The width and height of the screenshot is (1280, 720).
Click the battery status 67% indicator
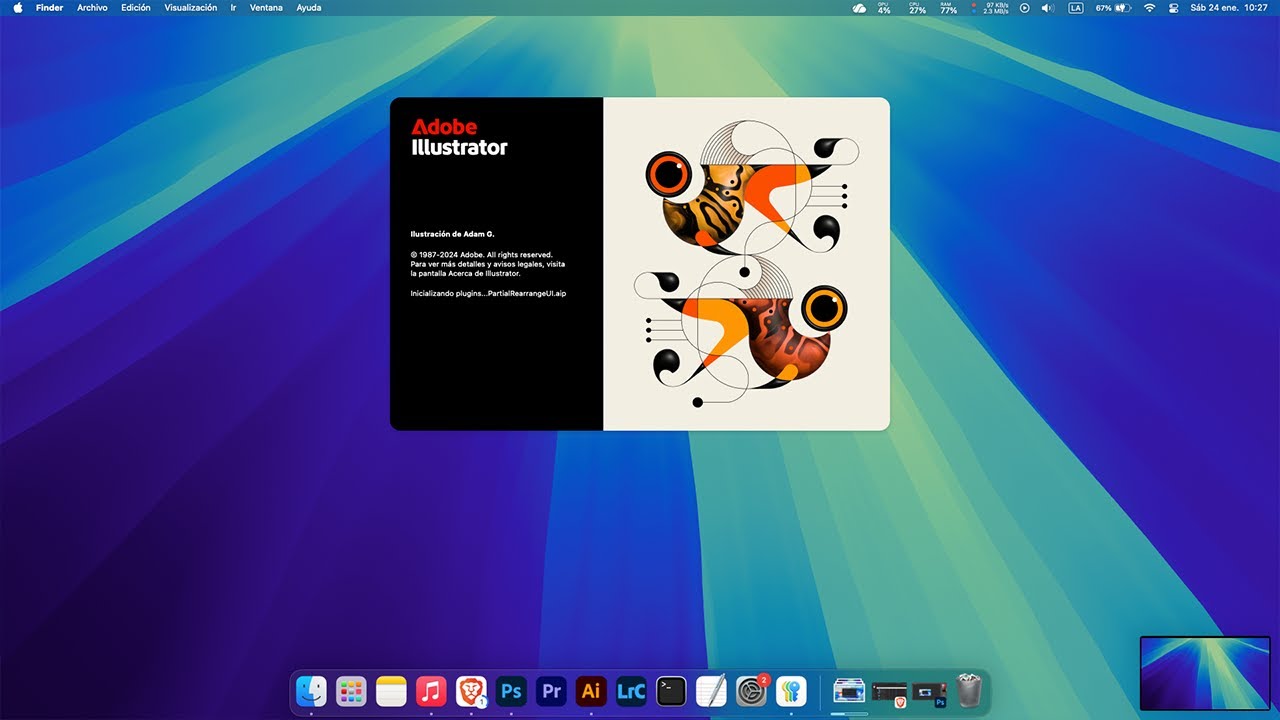pos(1113,8)
